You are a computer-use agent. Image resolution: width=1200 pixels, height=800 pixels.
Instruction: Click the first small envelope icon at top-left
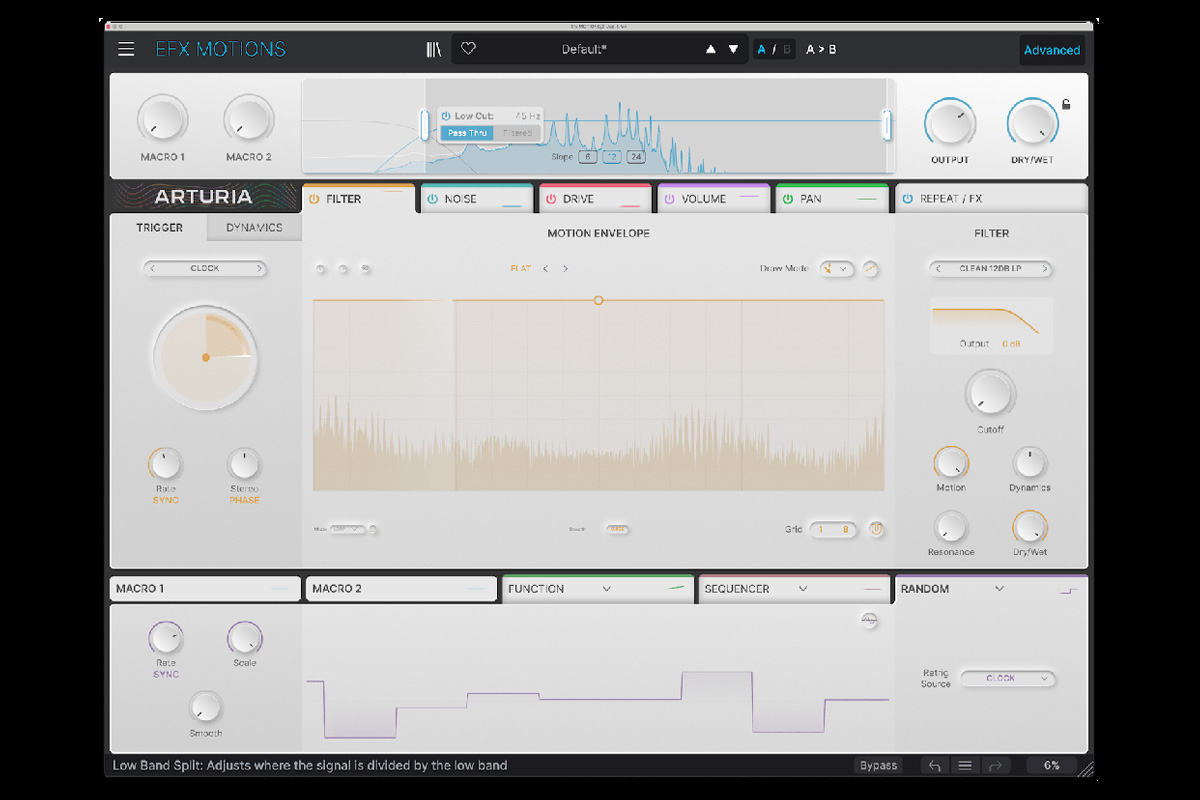pos(321,269)
